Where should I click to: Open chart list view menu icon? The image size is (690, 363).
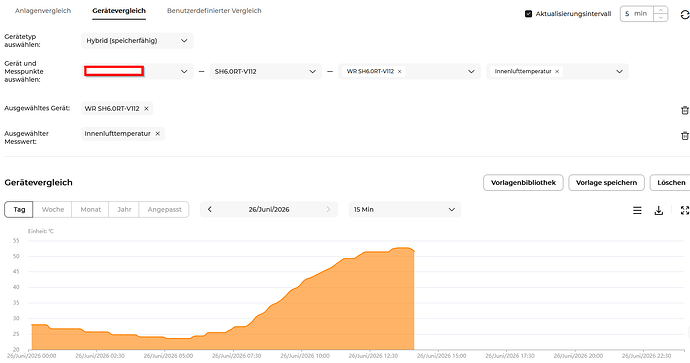pyautogui.click(x=637, y=211)
